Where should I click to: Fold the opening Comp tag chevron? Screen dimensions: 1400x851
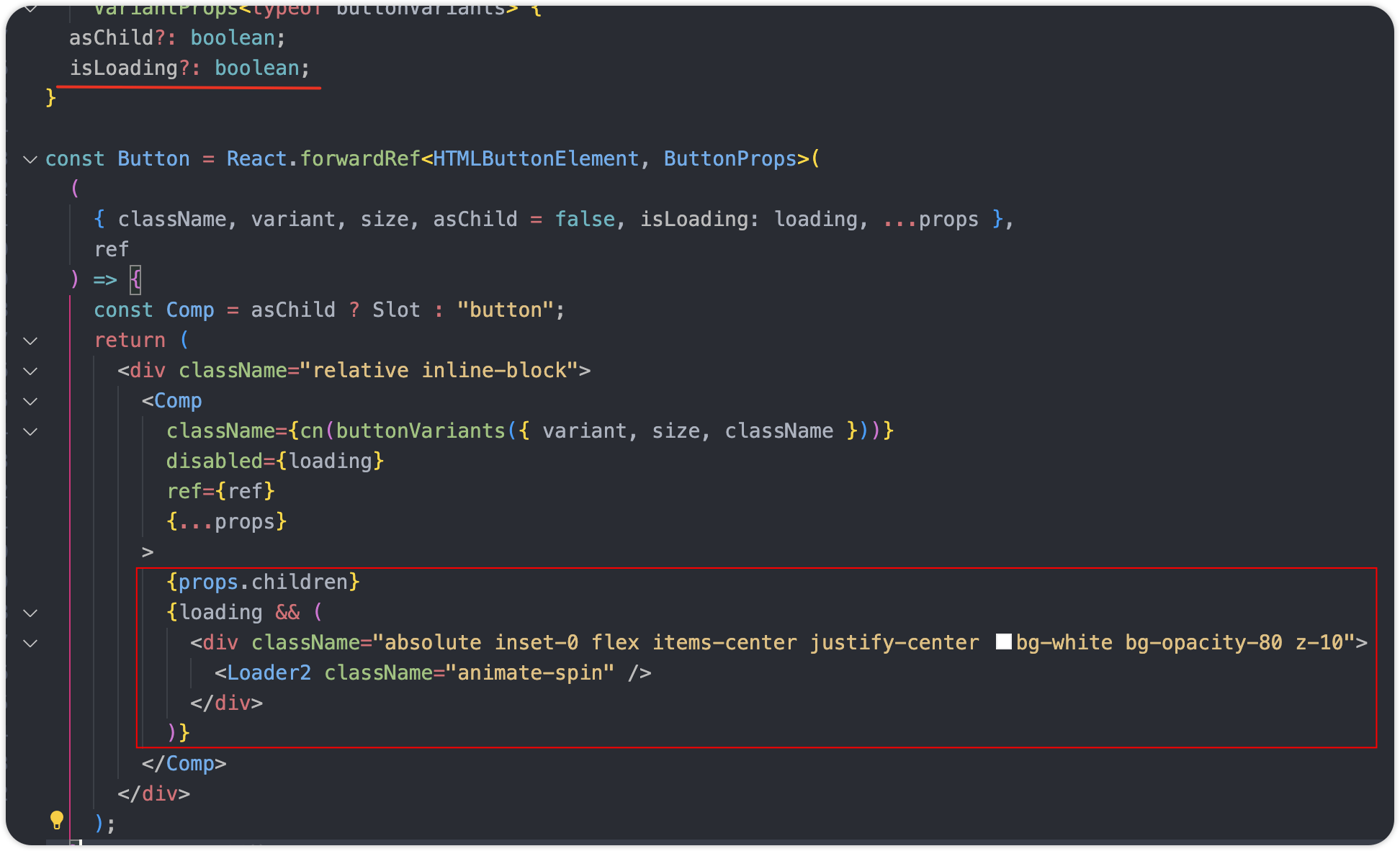(x=30, y=401)
